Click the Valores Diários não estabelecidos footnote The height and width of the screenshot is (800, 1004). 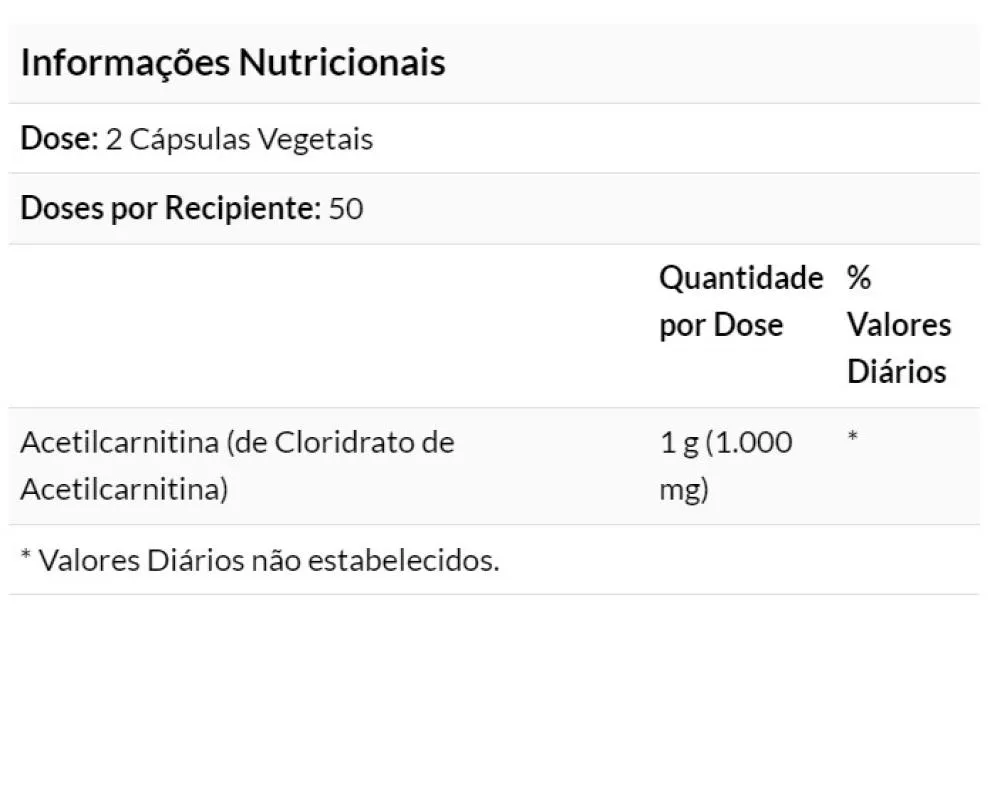click(x=260, y=560)
